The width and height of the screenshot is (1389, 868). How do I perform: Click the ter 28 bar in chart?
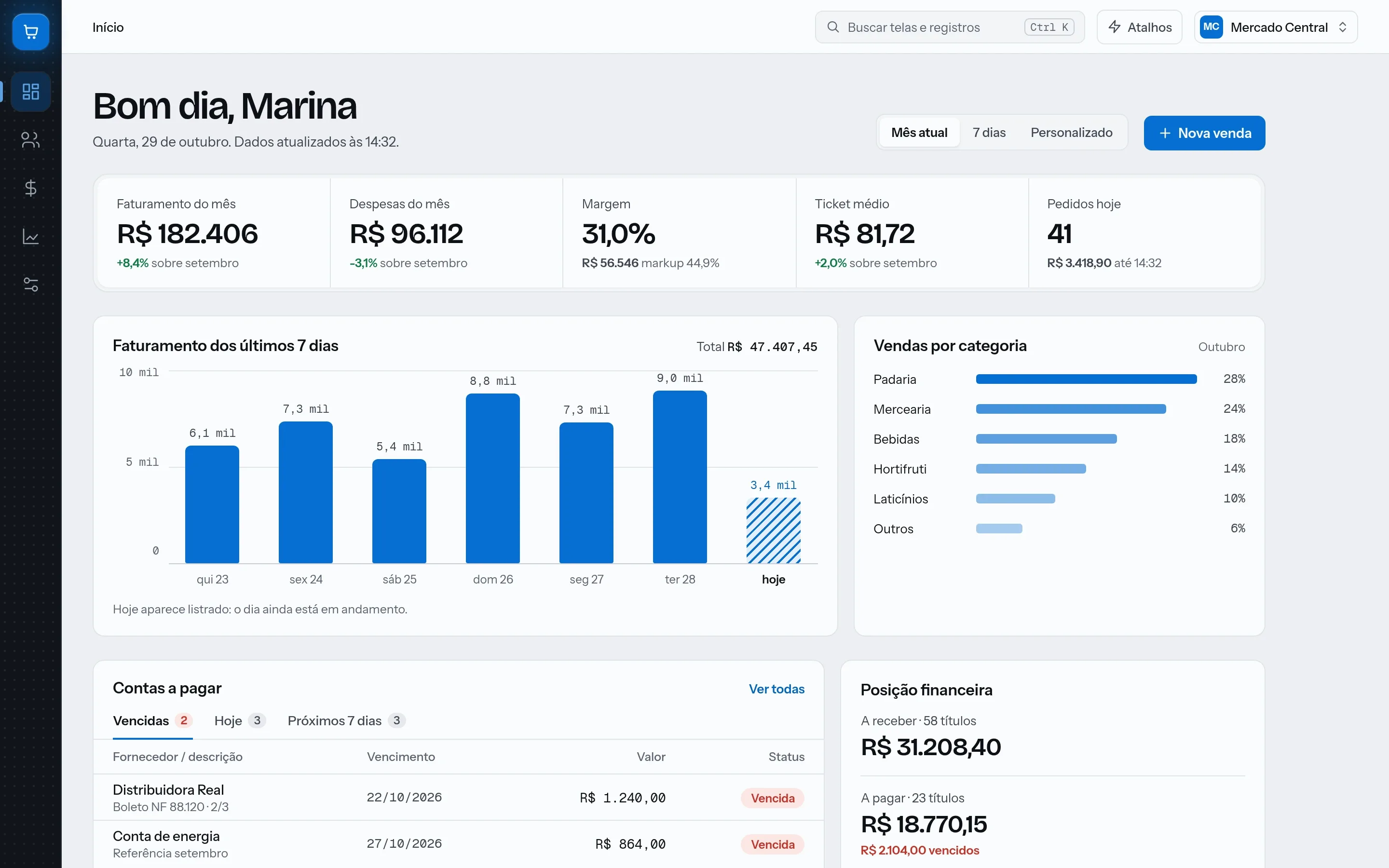680,477
